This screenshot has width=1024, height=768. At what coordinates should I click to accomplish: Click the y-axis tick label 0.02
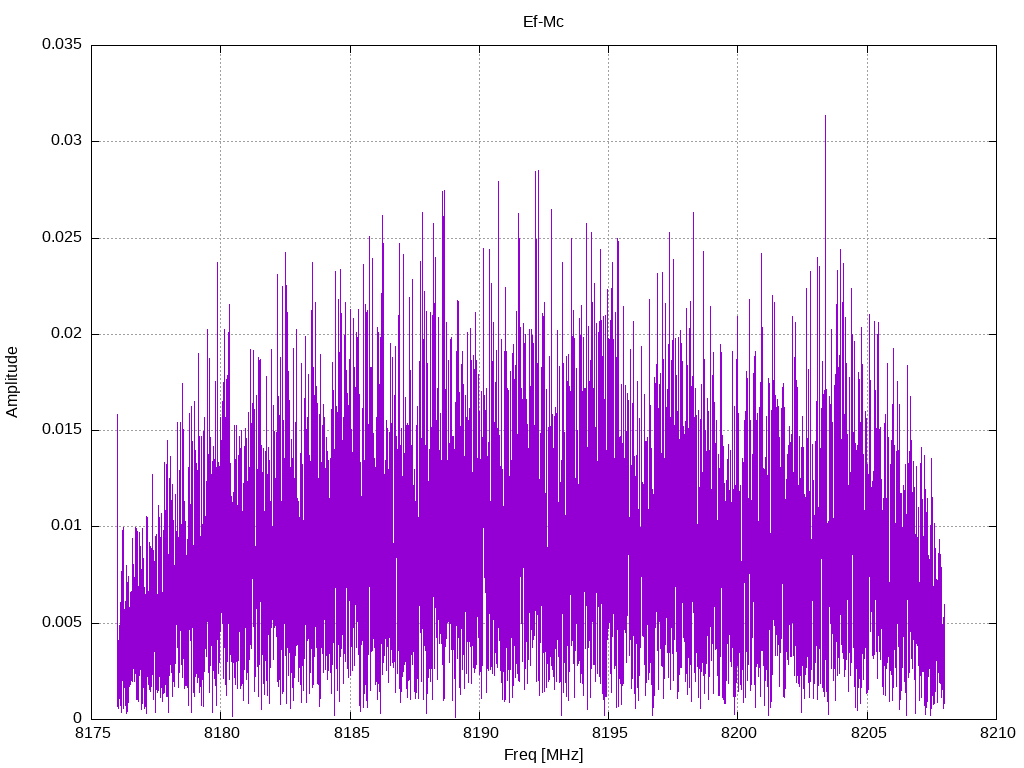tap(67, 333)
